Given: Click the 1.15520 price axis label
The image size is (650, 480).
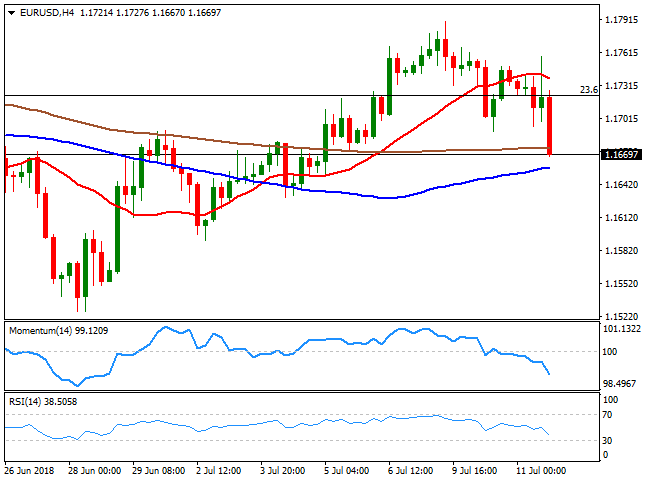Looking at the screenshot, I should (x=622, y=284).
